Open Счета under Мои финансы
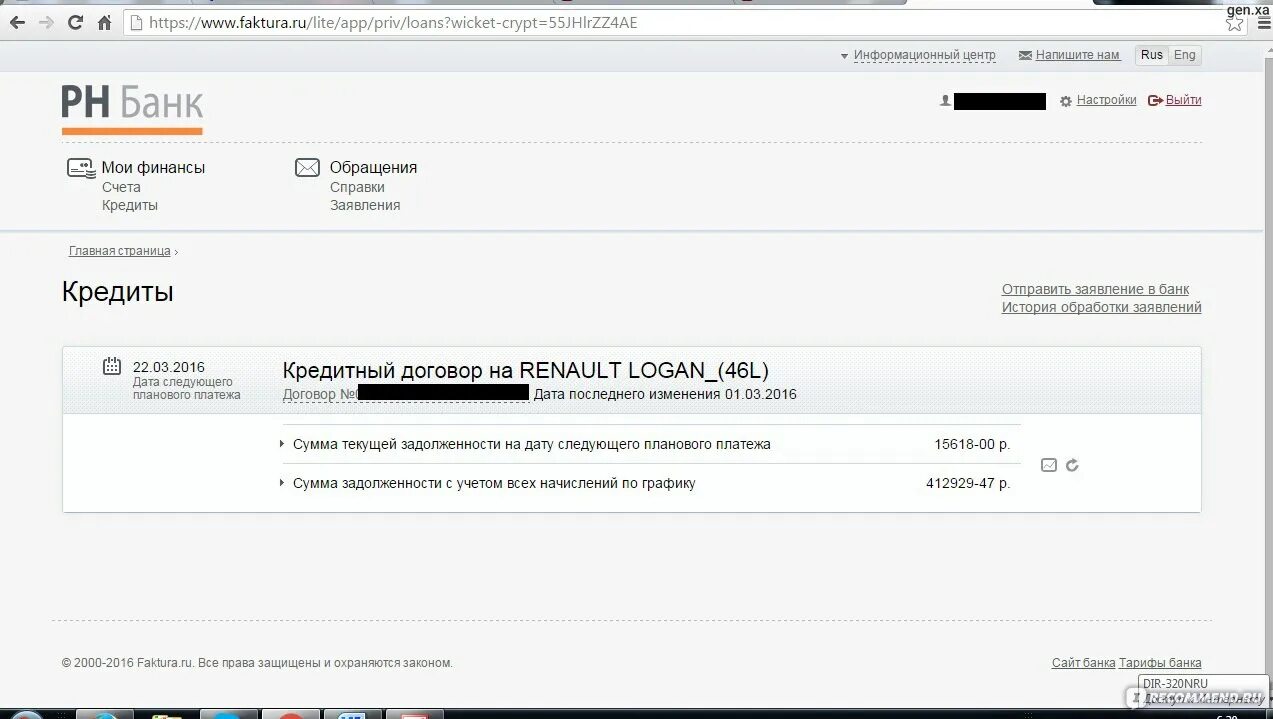1273x719 pixels. click(x=121, y=187)
